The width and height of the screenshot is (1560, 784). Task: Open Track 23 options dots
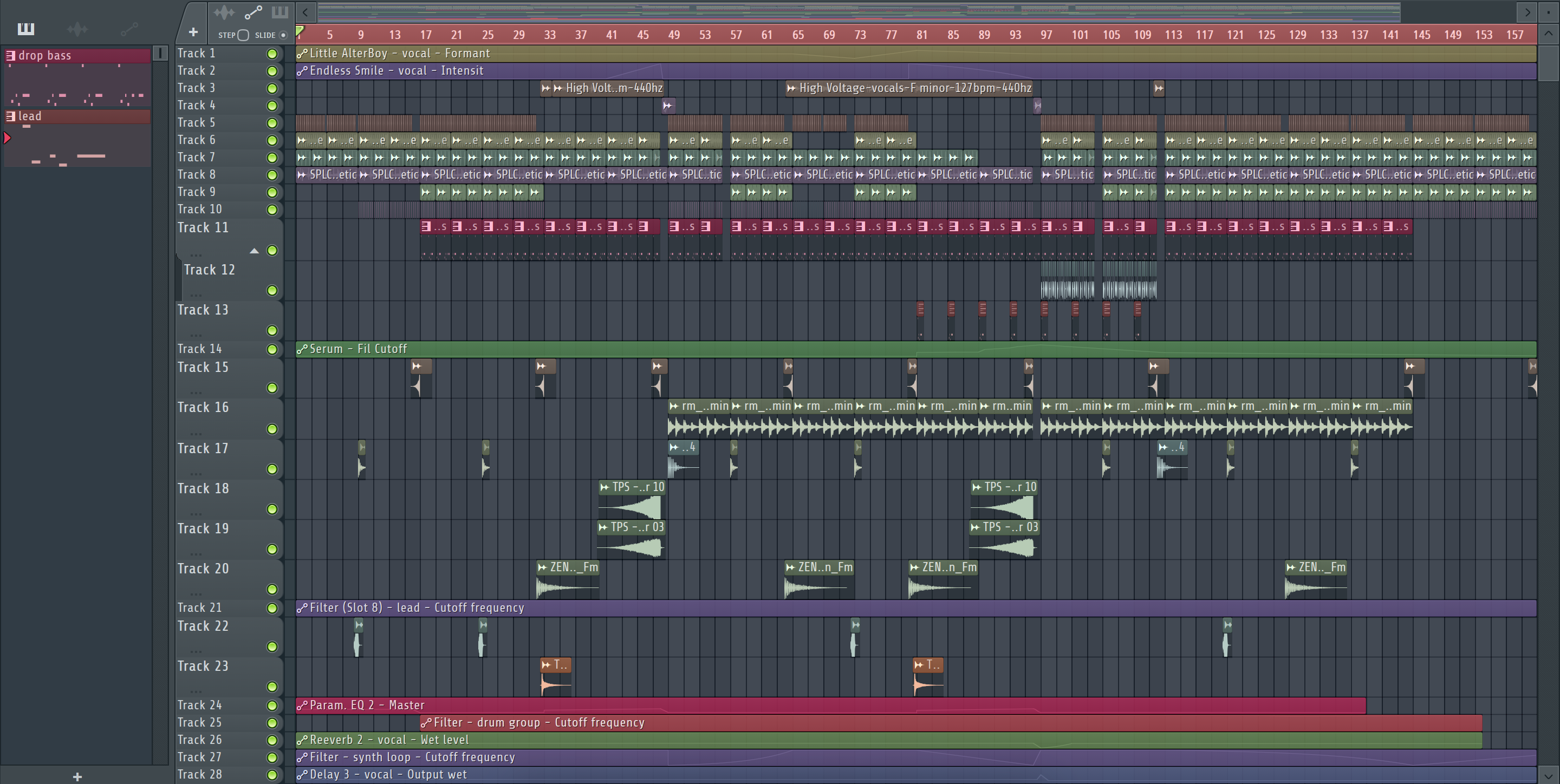[x=196, y=691]
